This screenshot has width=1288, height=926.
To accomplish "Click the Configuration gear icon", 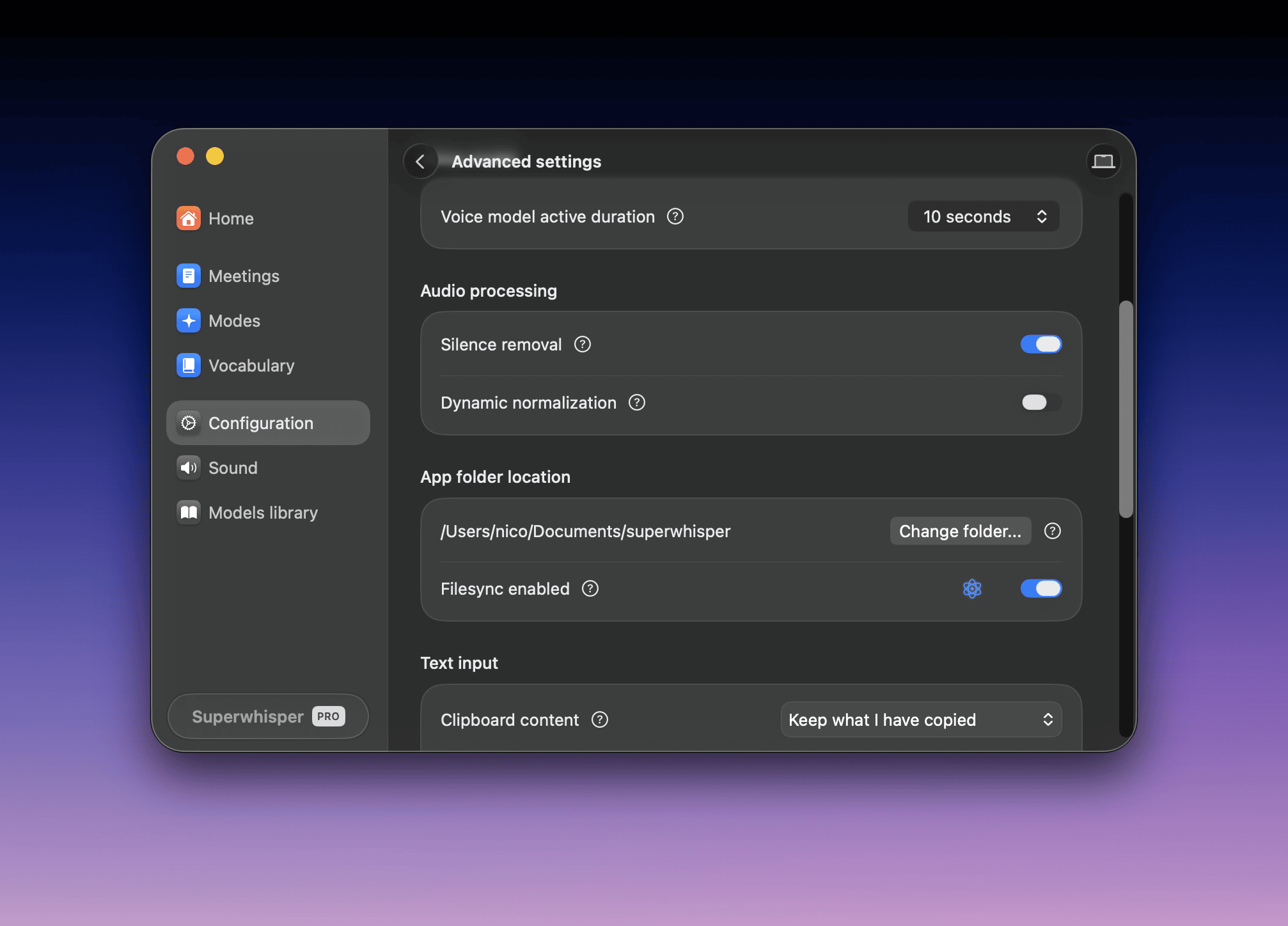I will [x=188, y=423].
